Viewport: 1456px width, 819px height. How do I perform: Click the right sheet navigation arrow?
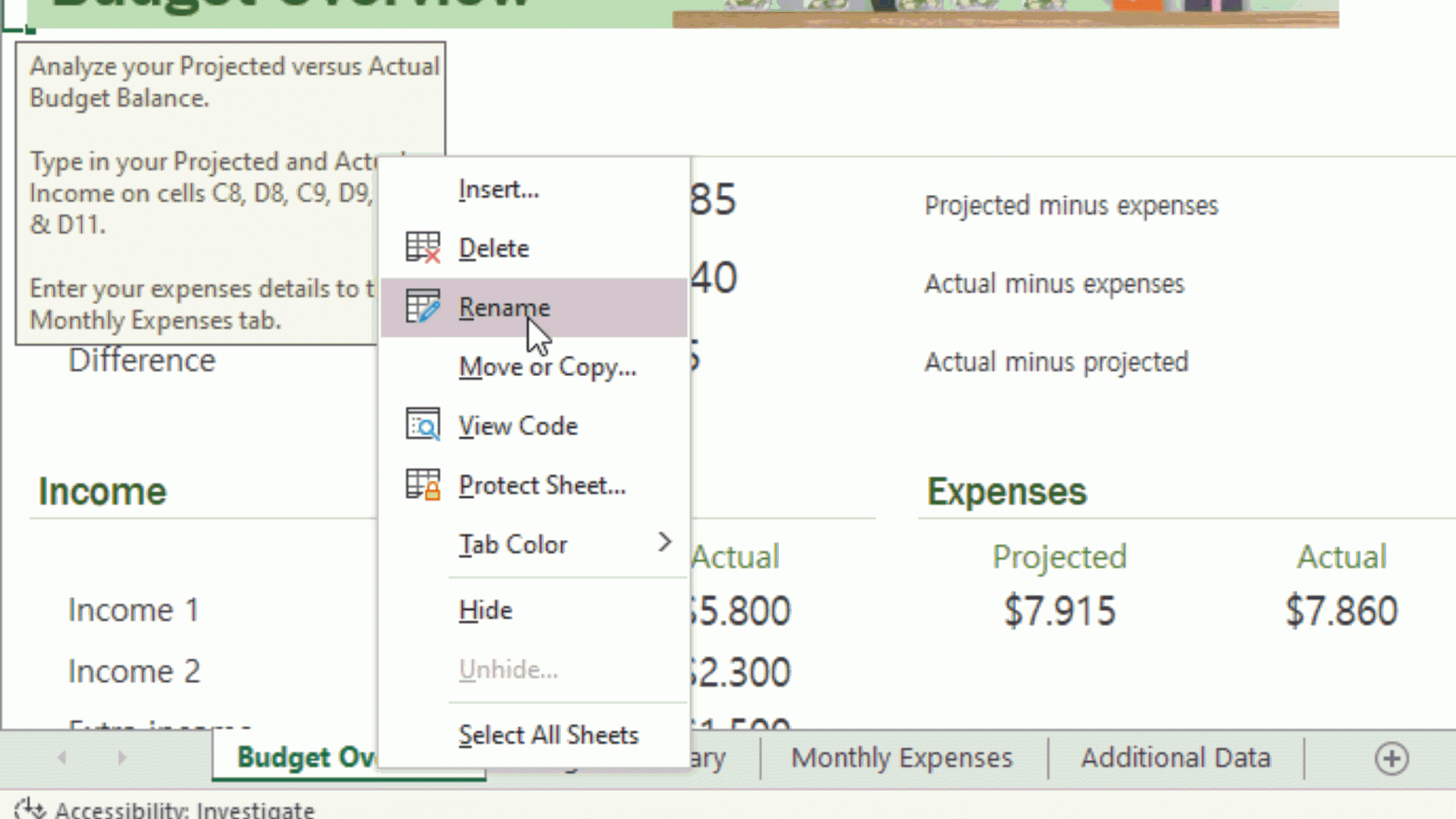pyautogui.click(x=122, y=758)
